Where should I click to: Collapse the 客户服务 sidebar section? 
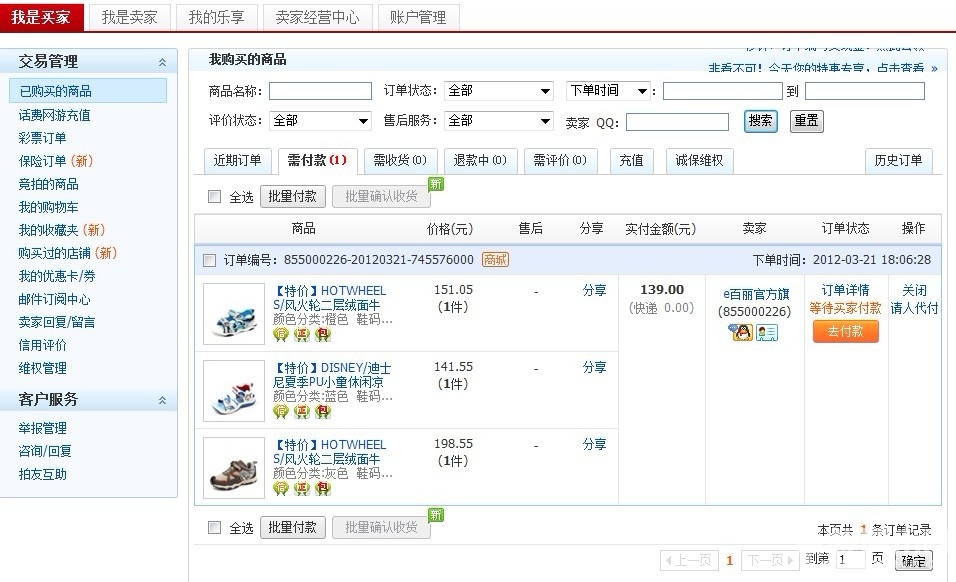click(162, 400)
